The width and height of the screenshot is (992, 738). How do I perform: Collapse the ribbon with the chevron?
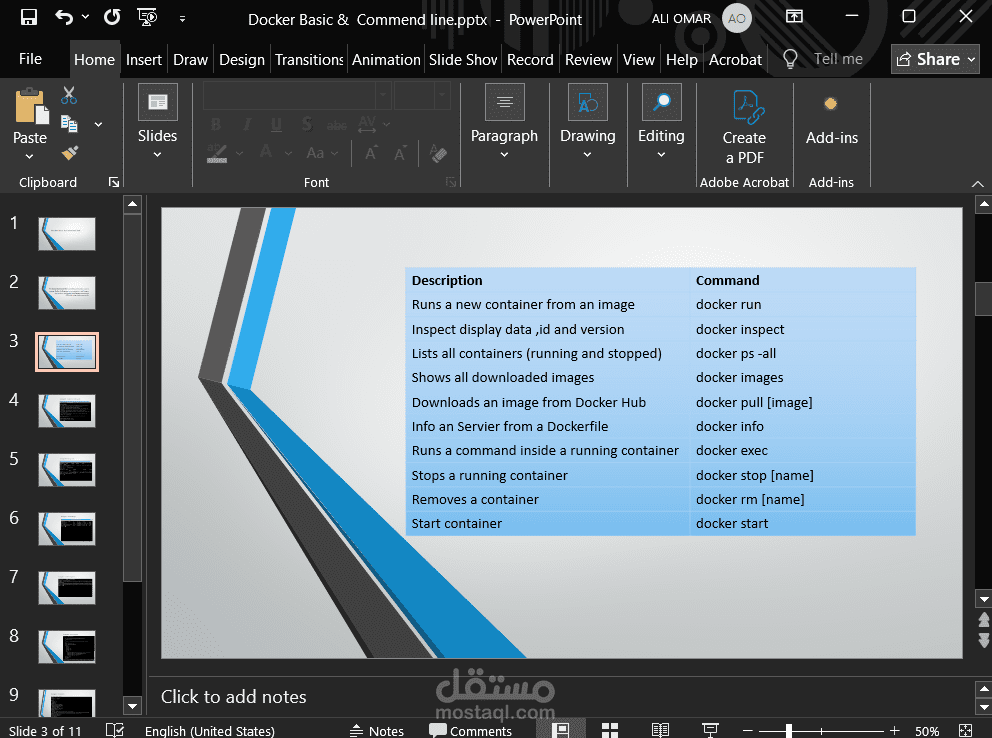pyautogui.click(x=977, y=183)
